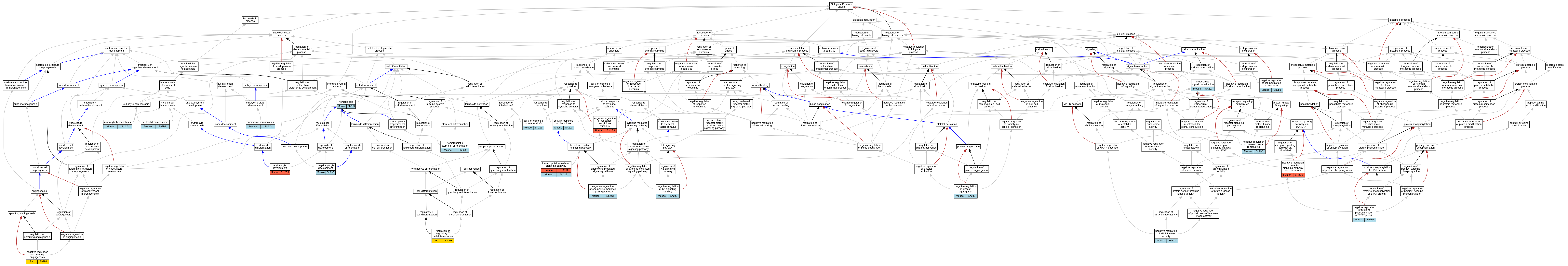1568x266 pixels.
Task: Click thrombopoietin-mediated signaling pathway node
Action: pos(556,169)
